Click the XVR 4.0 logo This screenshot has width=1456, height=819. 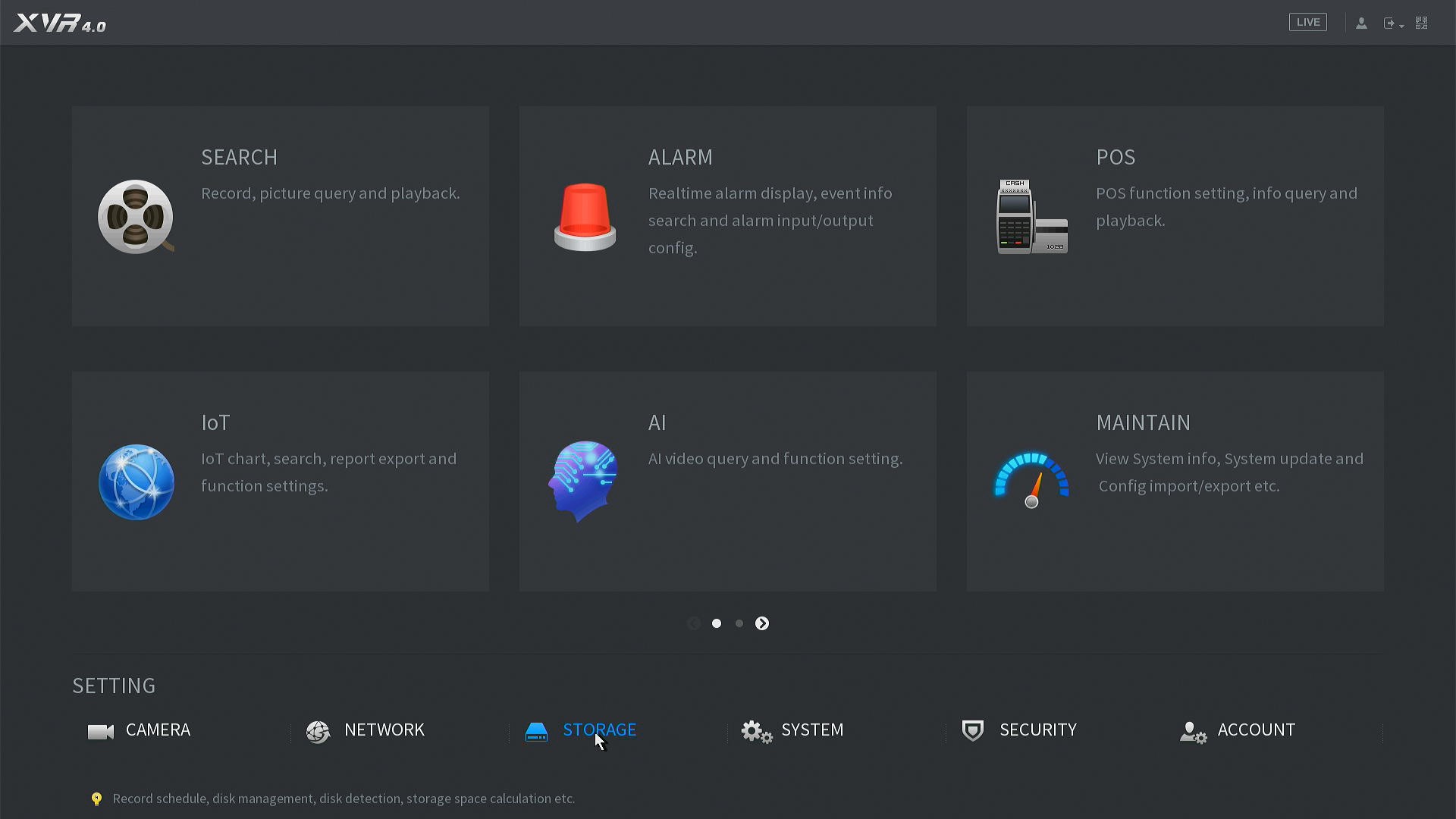pyautogui.click(x=60, y=24)
